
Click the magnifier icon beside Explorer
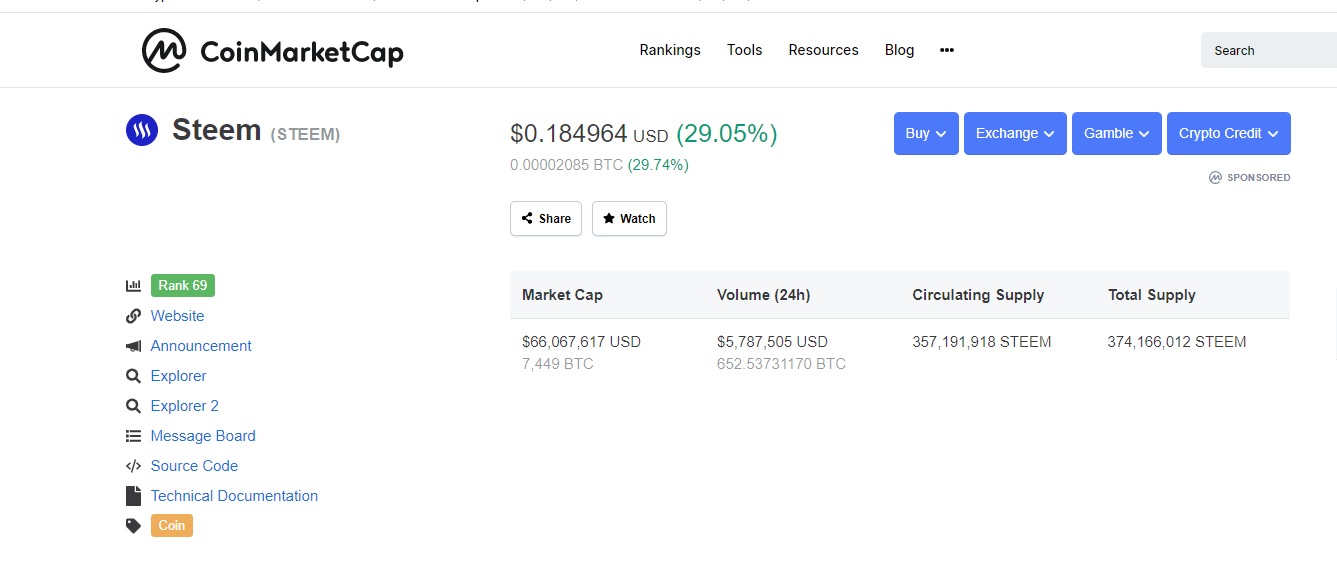click(x=133, y=376)
